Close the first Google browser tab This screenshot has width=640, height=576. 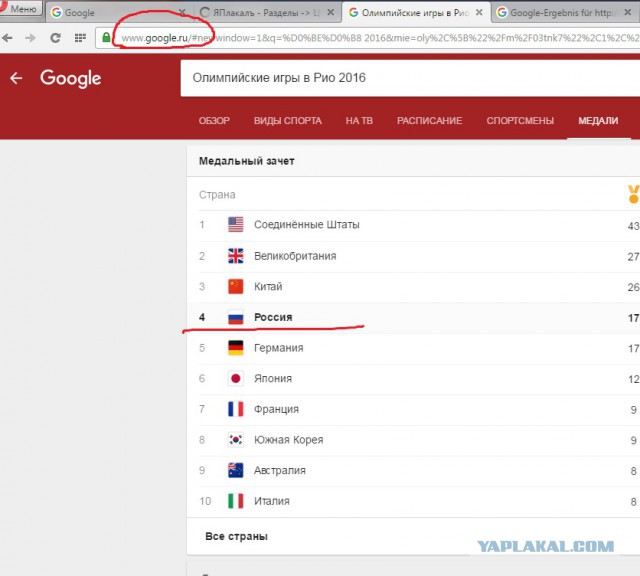[182, 13]
